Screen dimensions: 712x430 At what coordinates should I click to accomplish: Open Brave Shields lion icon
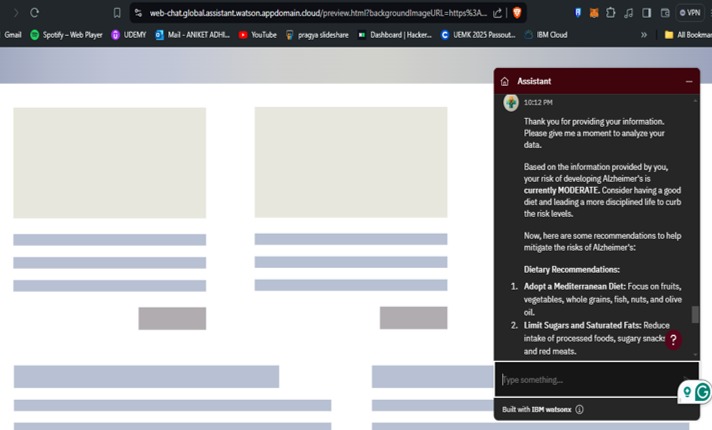pyautogui.click(x=517, y=13)
